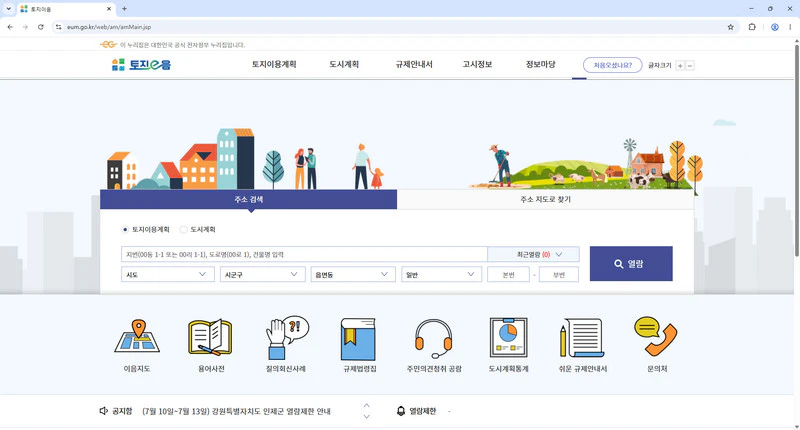Click the 토지e음 site logo
Viewport: 800px width, 430px height.
point(141,65)
